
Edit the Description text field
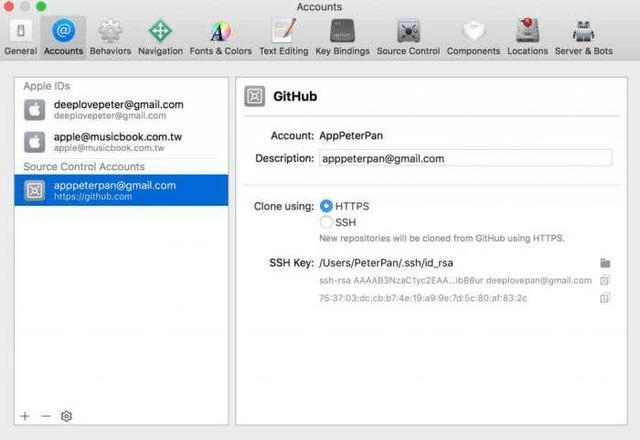click(x=465, y=158)
